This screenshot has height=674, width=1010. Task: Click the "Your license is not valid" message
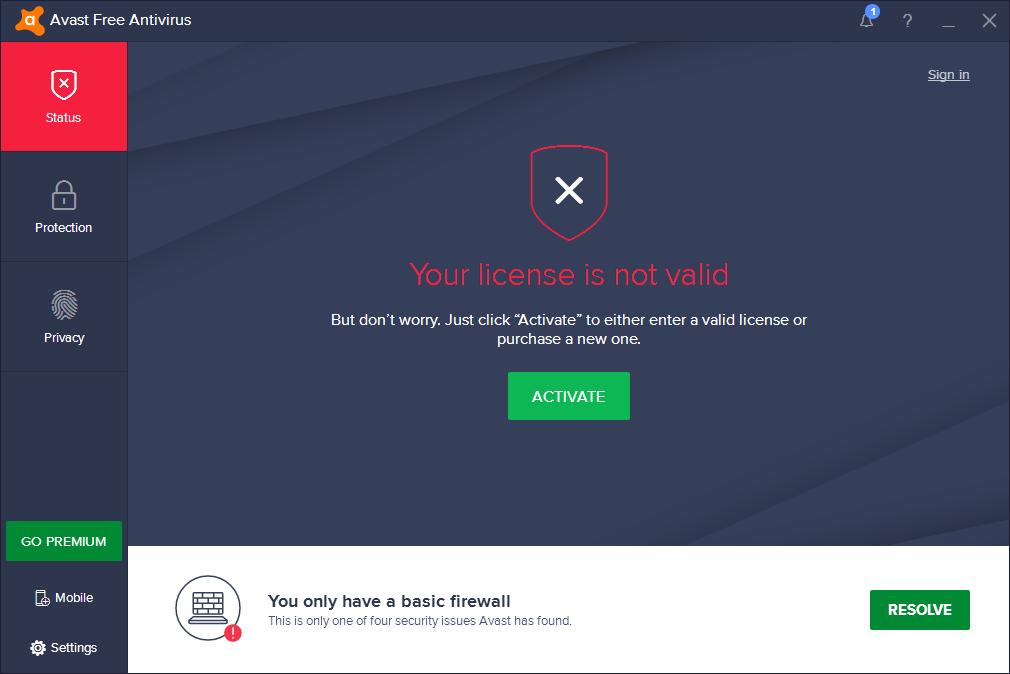(x=569, y=274)
